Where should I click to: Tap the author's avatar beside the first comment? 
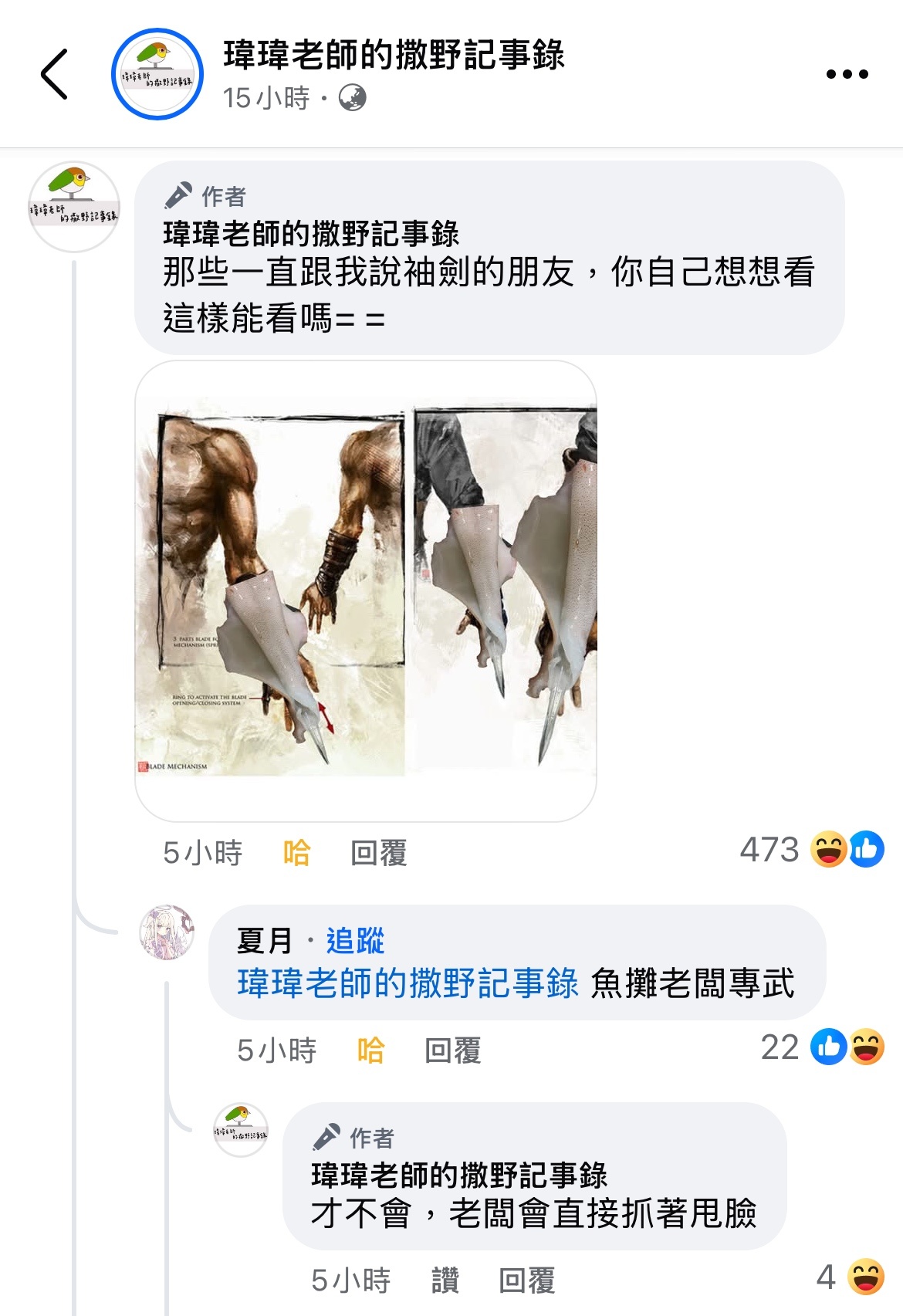pos(74,207)
